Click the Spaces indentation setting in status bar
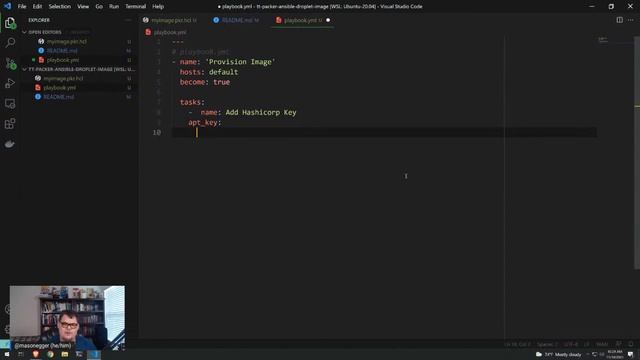 click(547, 344)
